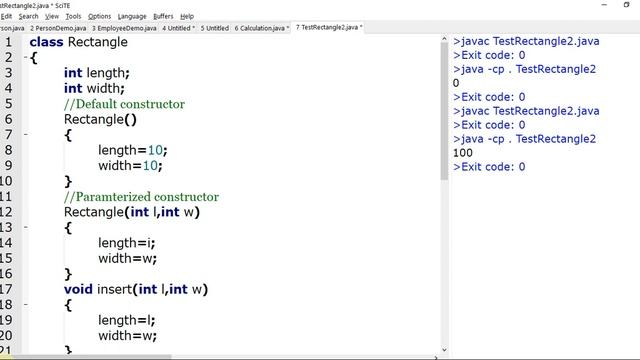Click the code 'int length;'
The image size is (640, 360).
point(97,73)
